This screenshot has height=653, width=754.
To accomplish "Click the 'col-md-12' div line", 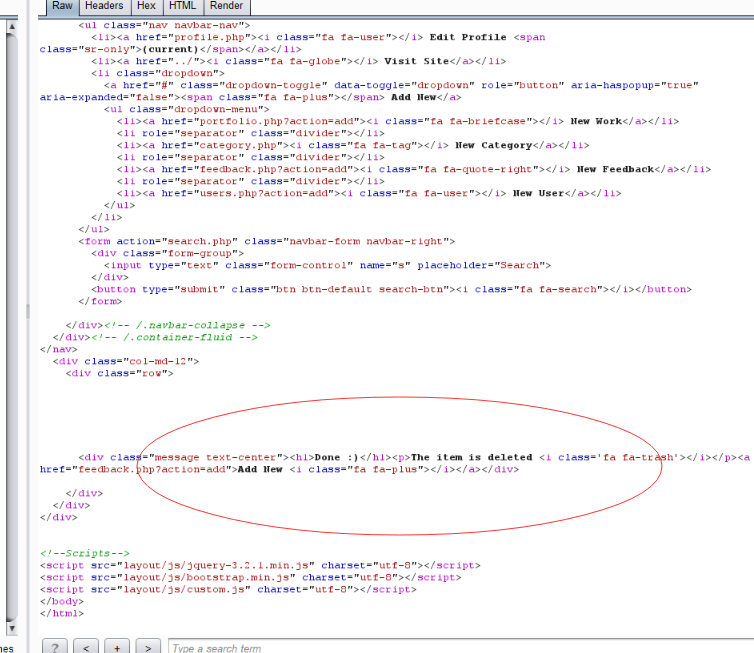I will click(126, 361).
